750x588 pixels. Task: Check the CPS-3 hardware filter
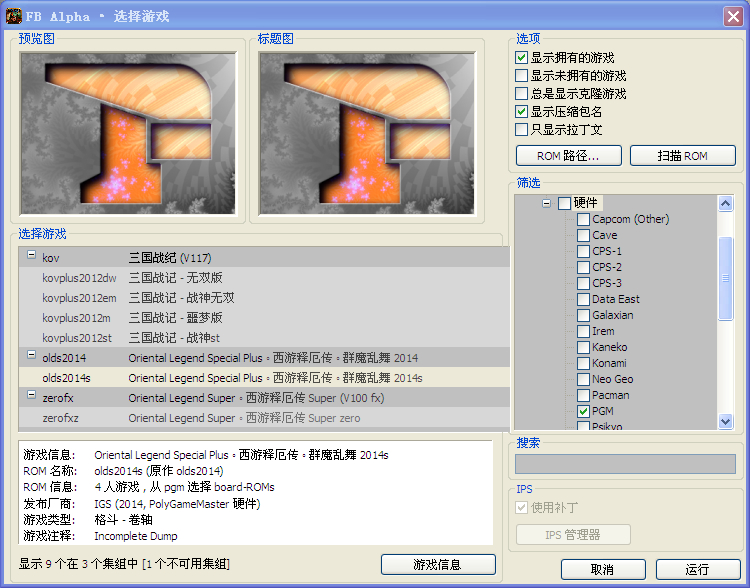[x=583, y=283]
